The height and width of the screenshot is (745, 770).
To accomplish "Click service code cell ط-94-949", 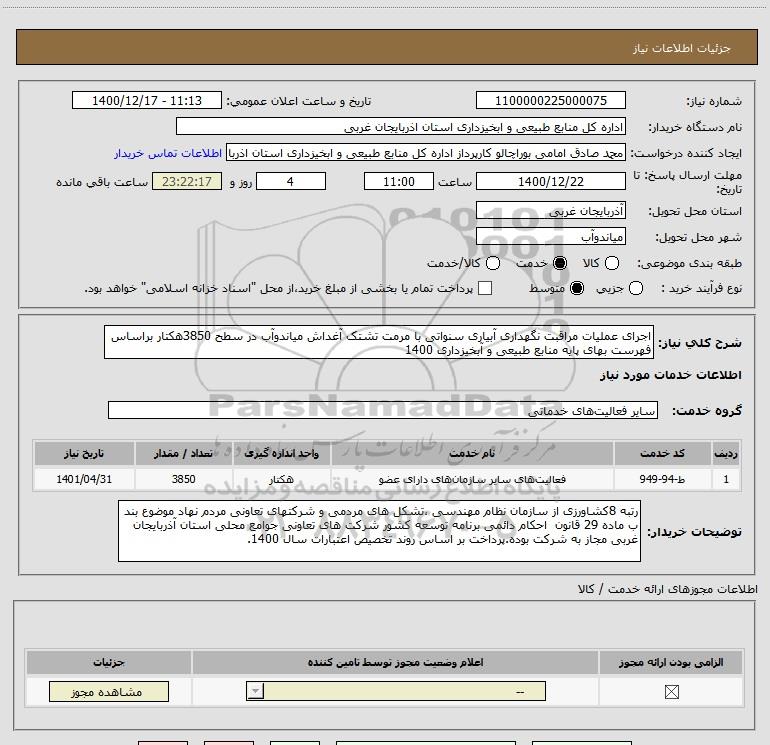I will (x=662, y=479).
